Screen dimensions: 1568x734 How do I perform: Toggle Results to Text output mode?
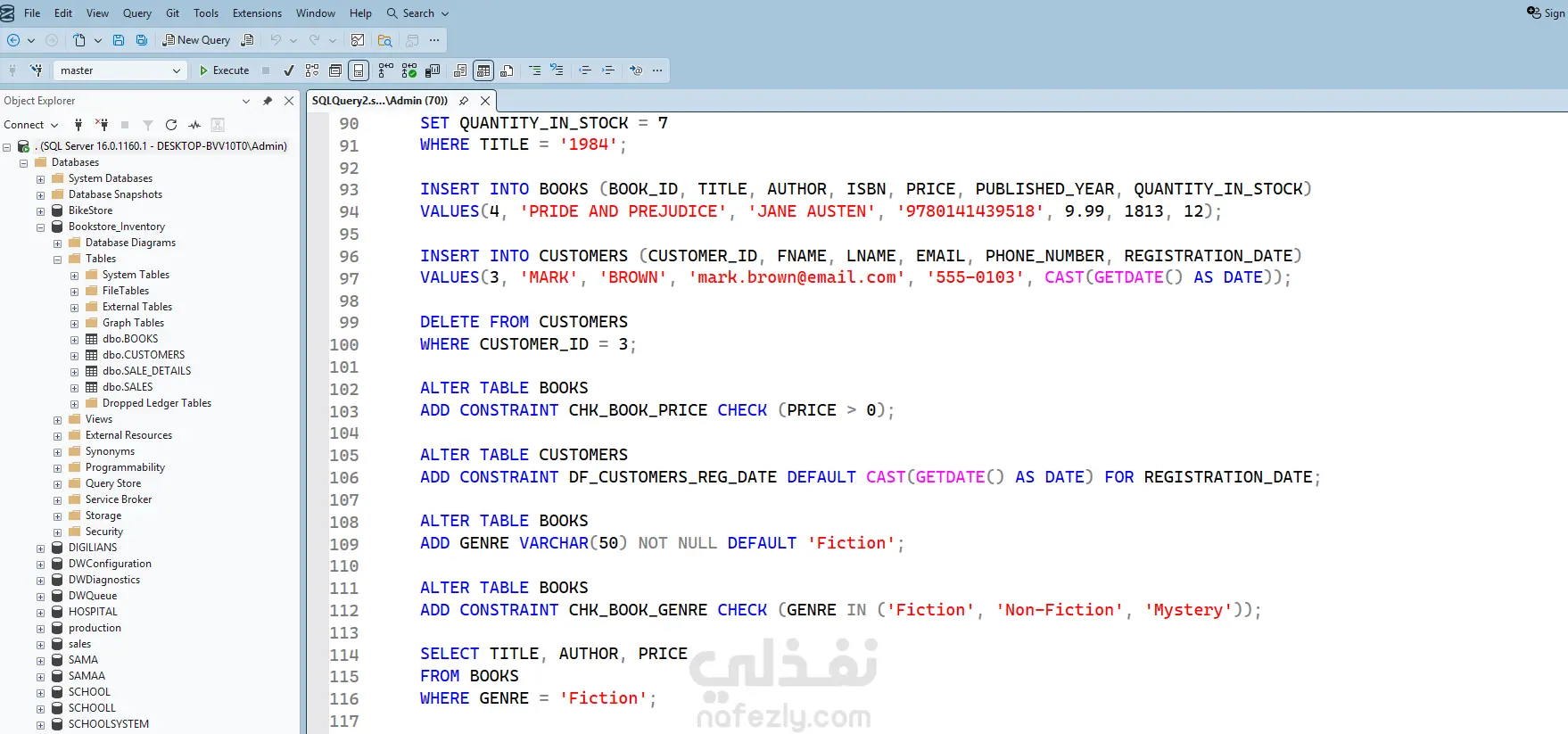coord(460,70)
